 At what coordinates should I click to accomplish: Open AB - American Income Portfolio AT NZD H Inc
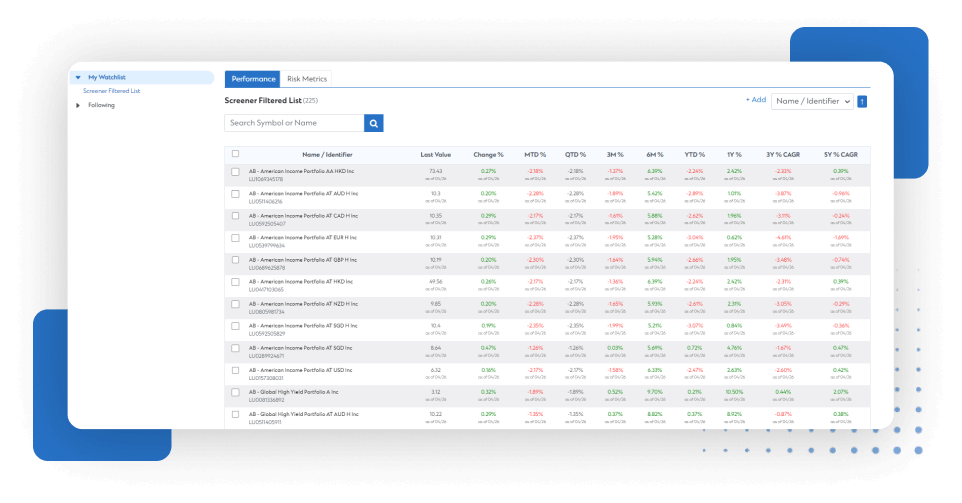pos(303,304)
